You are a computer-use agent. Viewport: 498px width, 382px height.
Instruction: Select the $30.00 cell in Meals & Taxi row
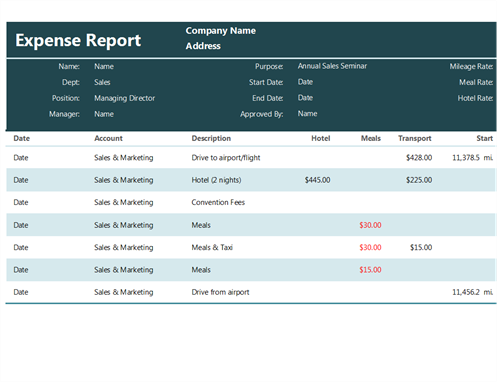370,247
